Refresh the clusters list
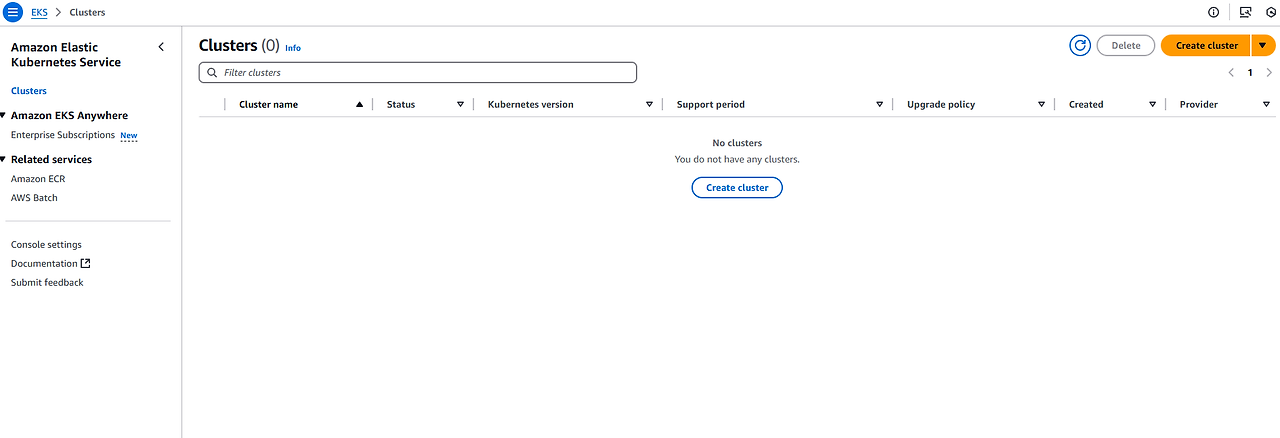Viewport: 1280px width, 438px height. coord(1080,45)
